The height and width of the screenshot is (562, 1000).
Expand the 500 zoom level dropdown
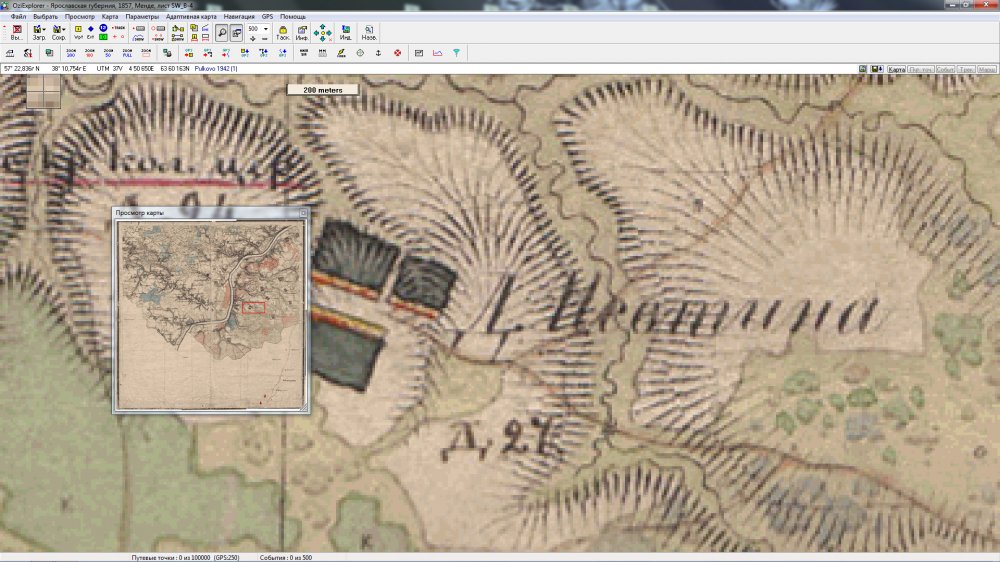coord(266,29)
